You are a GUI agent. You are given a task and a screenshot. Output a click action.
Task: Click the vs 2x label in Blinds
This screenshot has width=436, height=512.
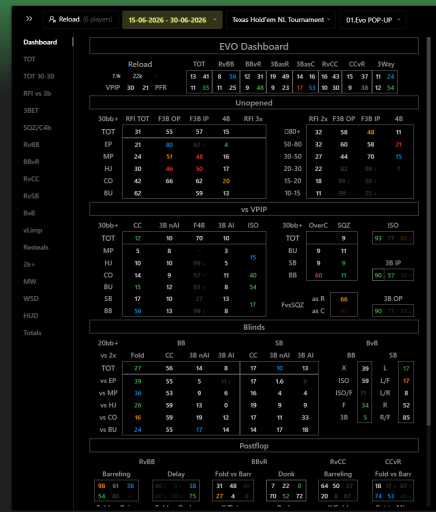[108, 355]
